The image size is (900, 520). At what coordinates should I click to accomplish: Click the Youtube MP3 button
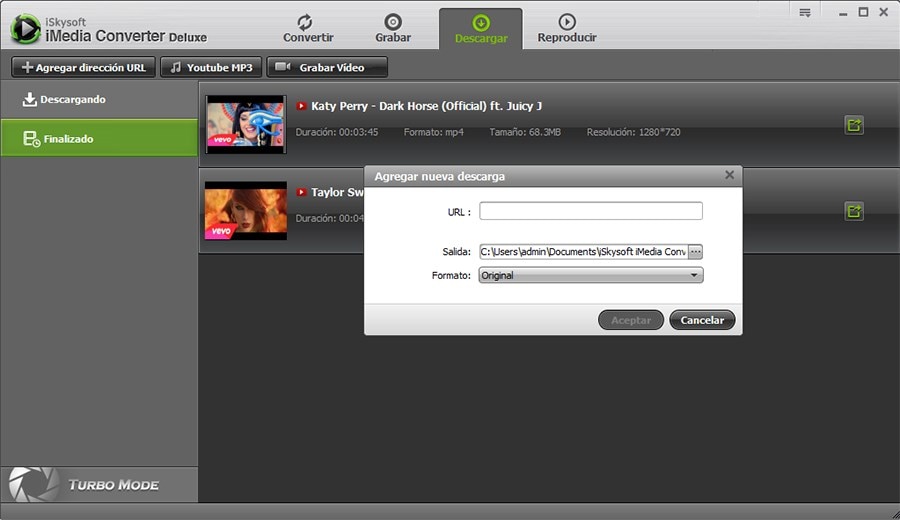pyautogui.click(x=211, y=67)
